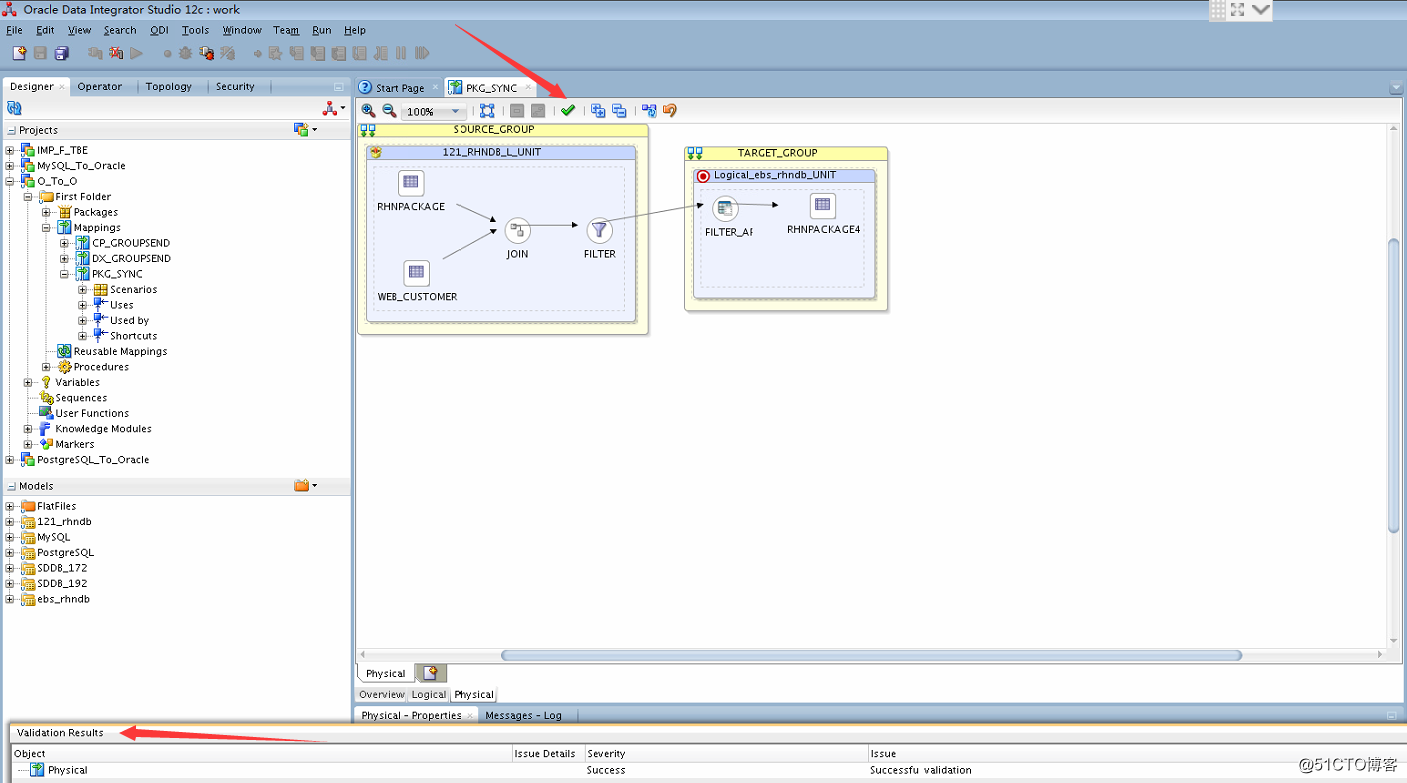Image resolution: width=1407 pixels, height=783 pixels.
Task: Click the Zoom Out magnifier icon
Action: coord(389,111)
